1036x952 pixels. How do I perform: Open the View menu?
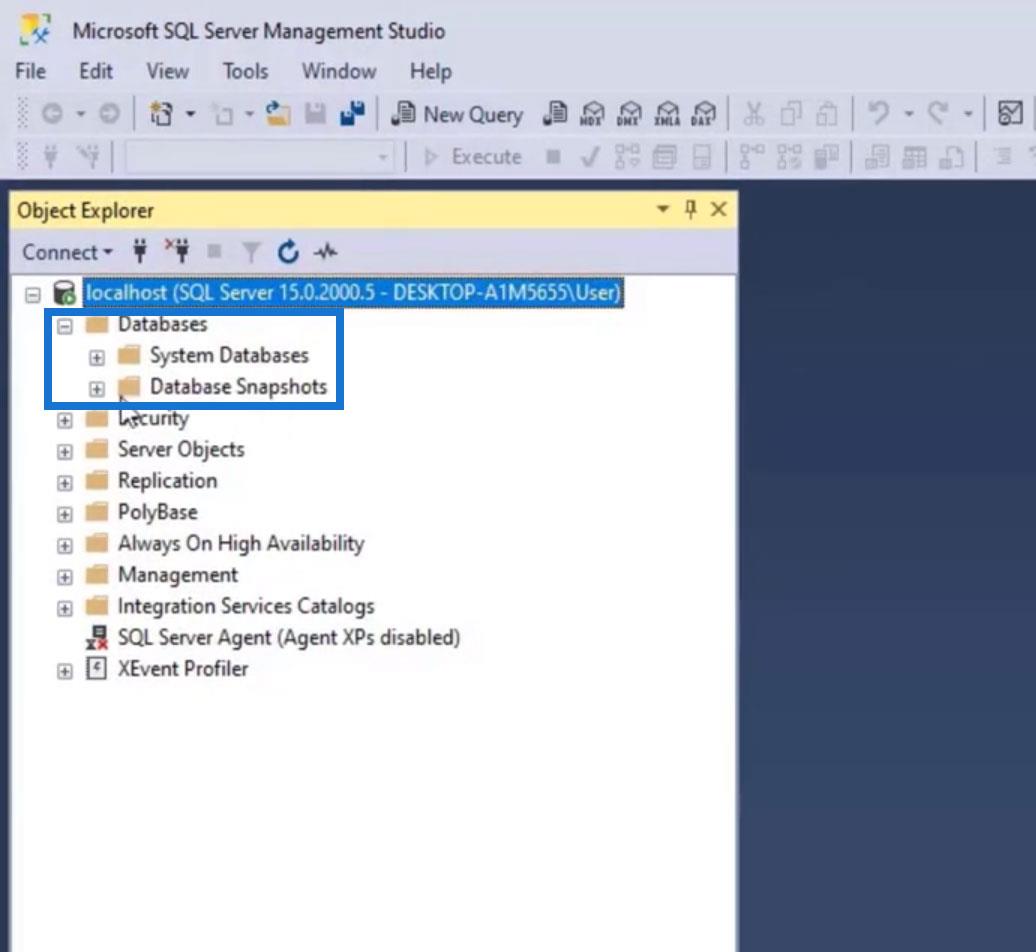167,71
